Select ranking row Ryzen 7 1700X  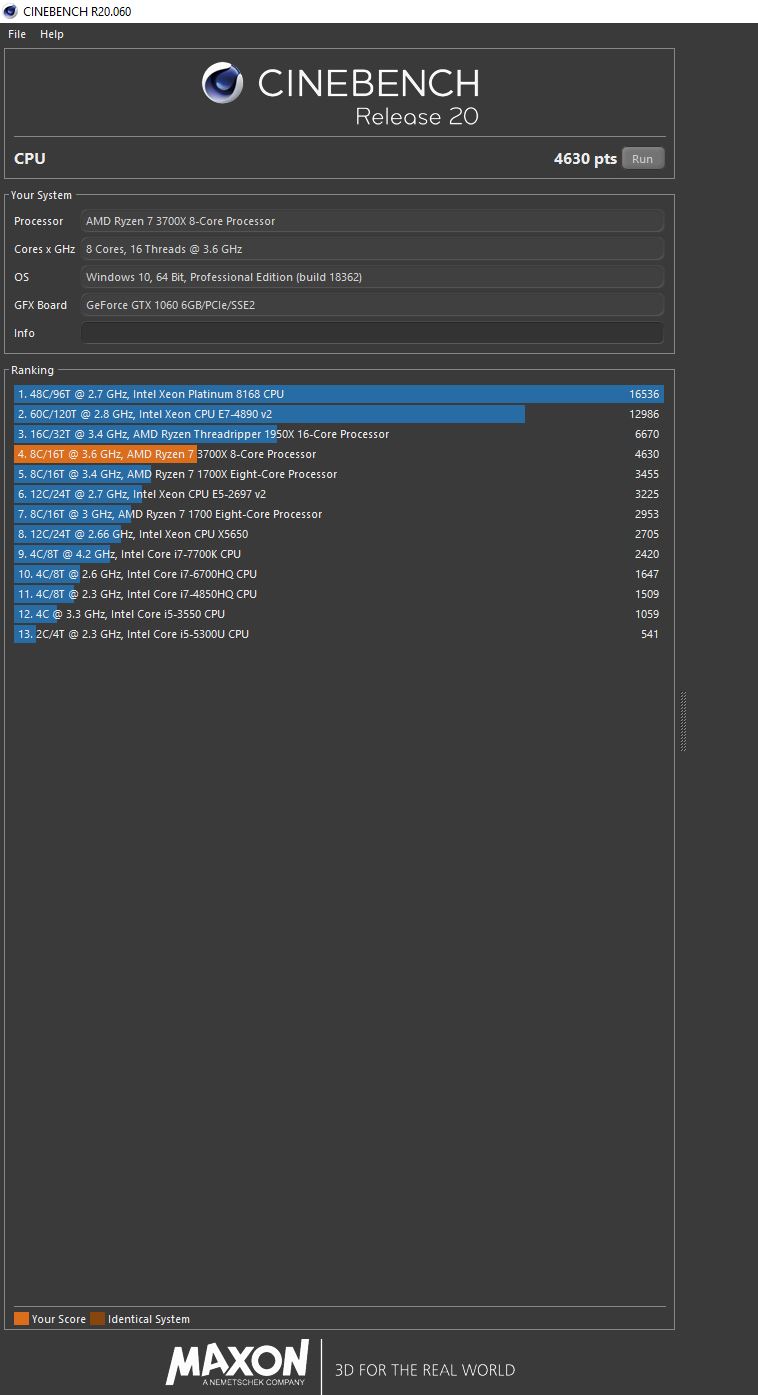pyautogui.click(x=339, y=474)
